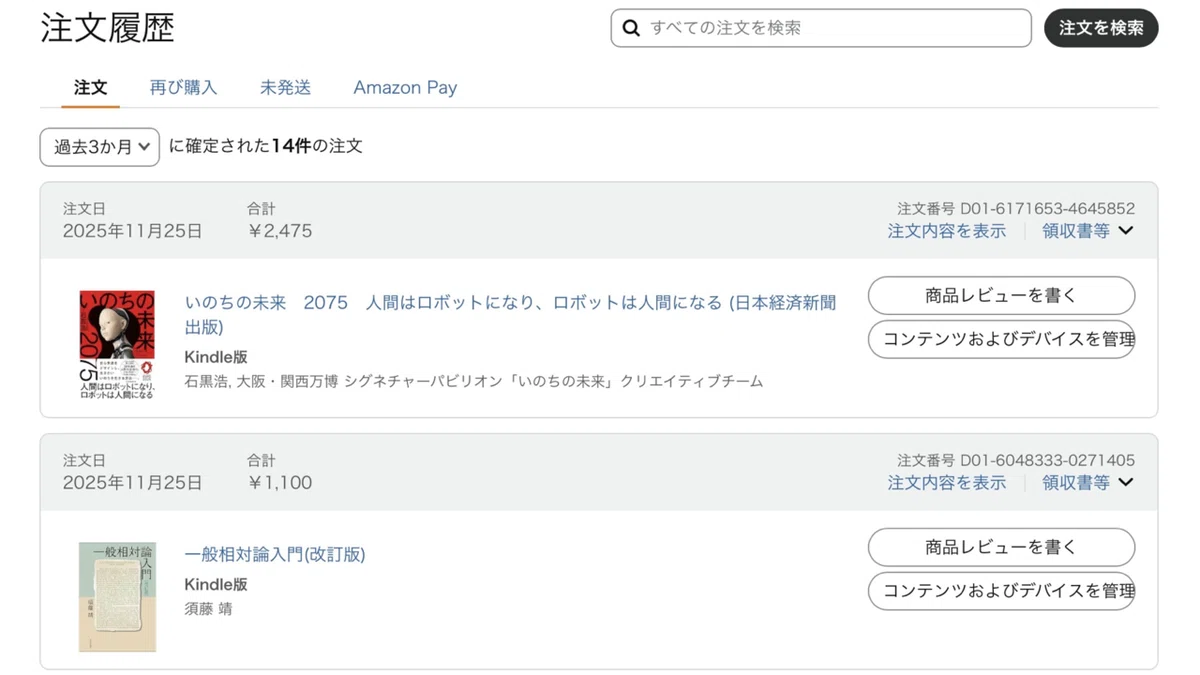Open the Amazon Pay tab
Screen dimensions: 1200x675
coord(405,87)
